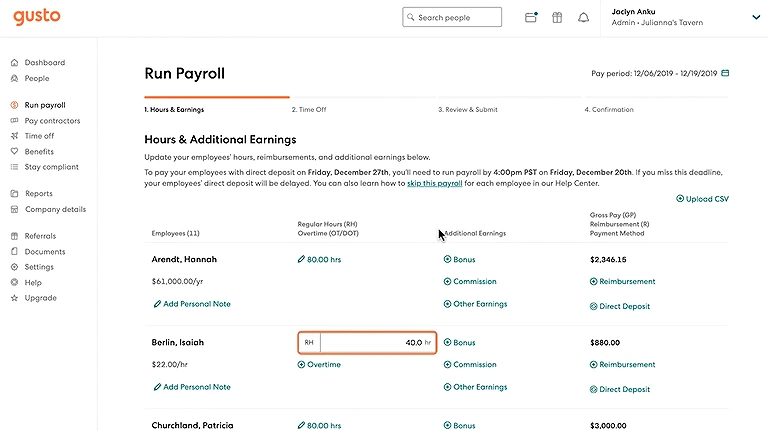Select the Time Off step
Screen dimensions: 768x431
(309, 110)
